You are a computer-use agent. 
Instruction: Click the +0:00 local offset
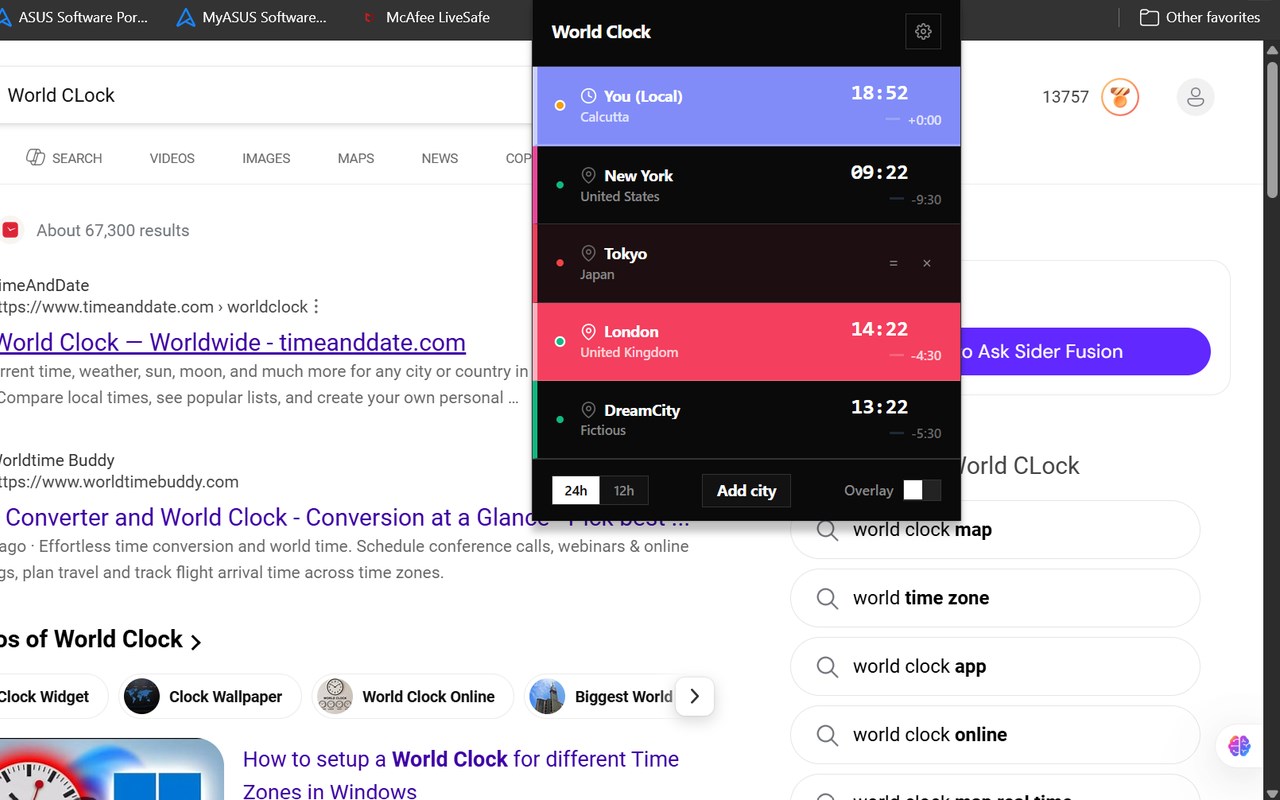[x=925, y=120]
